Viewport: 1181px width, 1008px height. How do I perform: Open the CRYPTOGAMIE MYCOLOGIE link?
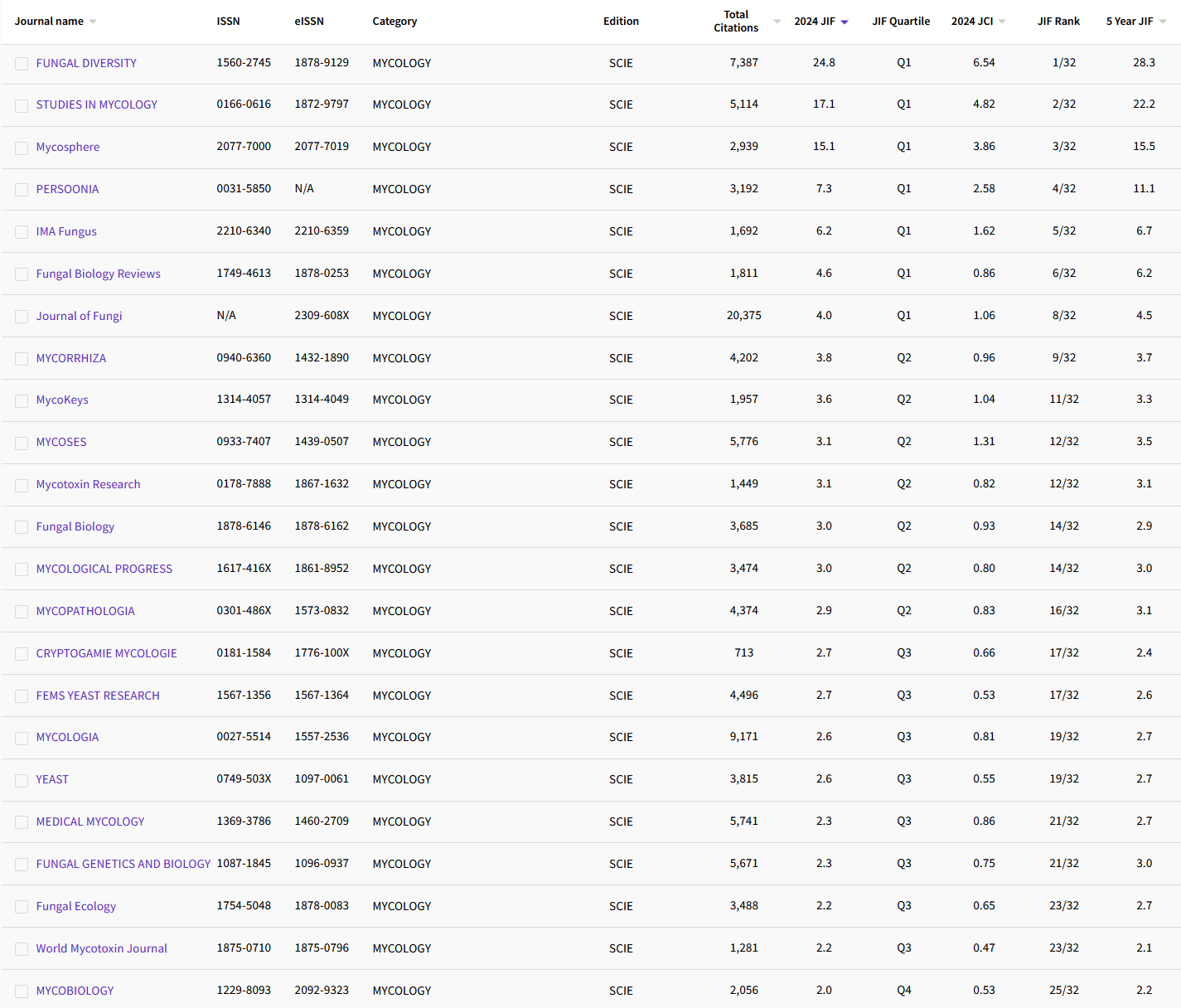(x=106, y=653)
